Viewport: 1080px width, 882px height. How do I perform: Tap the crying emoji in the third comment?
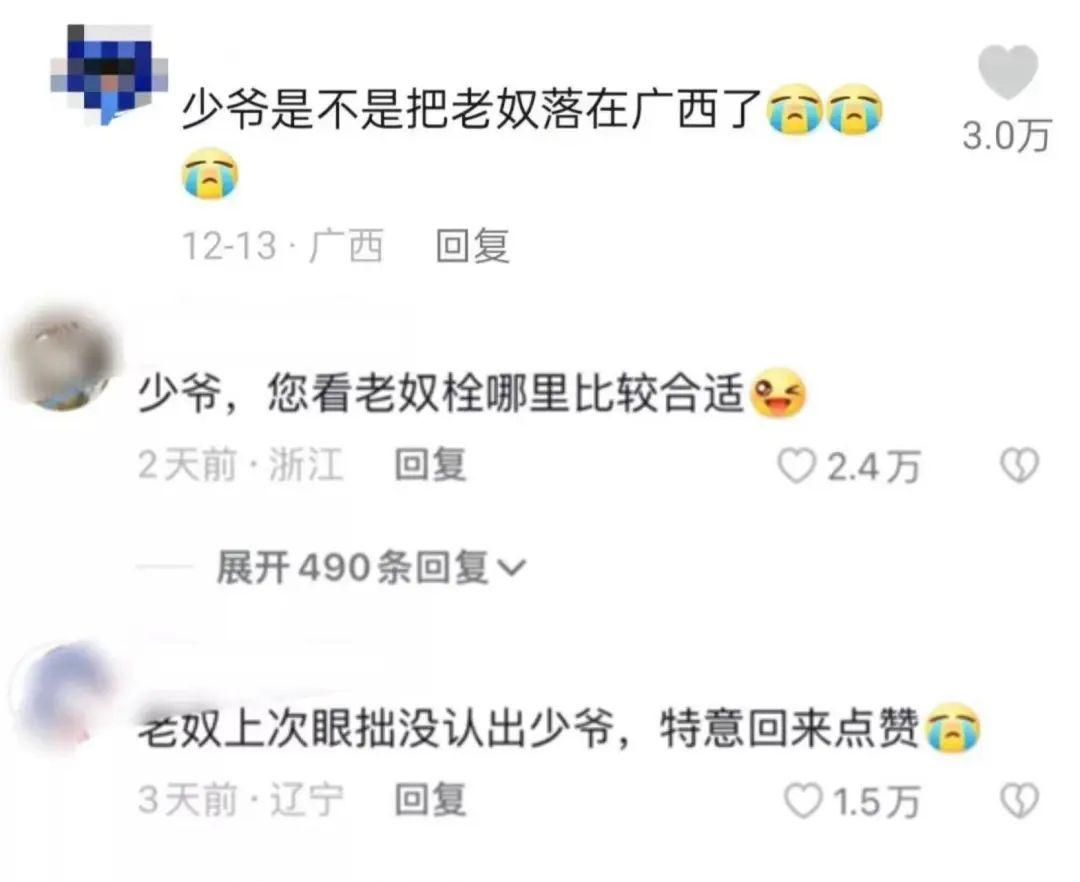point(952,728)
